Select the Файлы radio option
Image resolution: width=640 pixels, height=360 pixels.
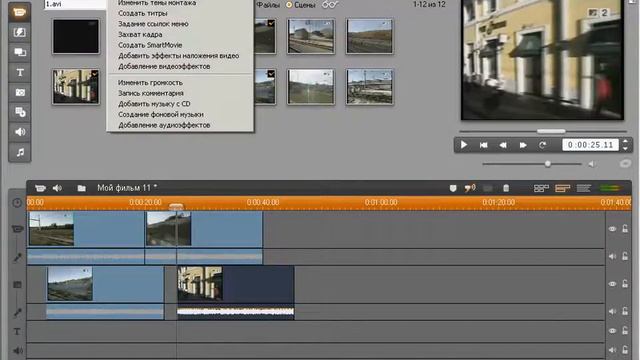[268, 5]
